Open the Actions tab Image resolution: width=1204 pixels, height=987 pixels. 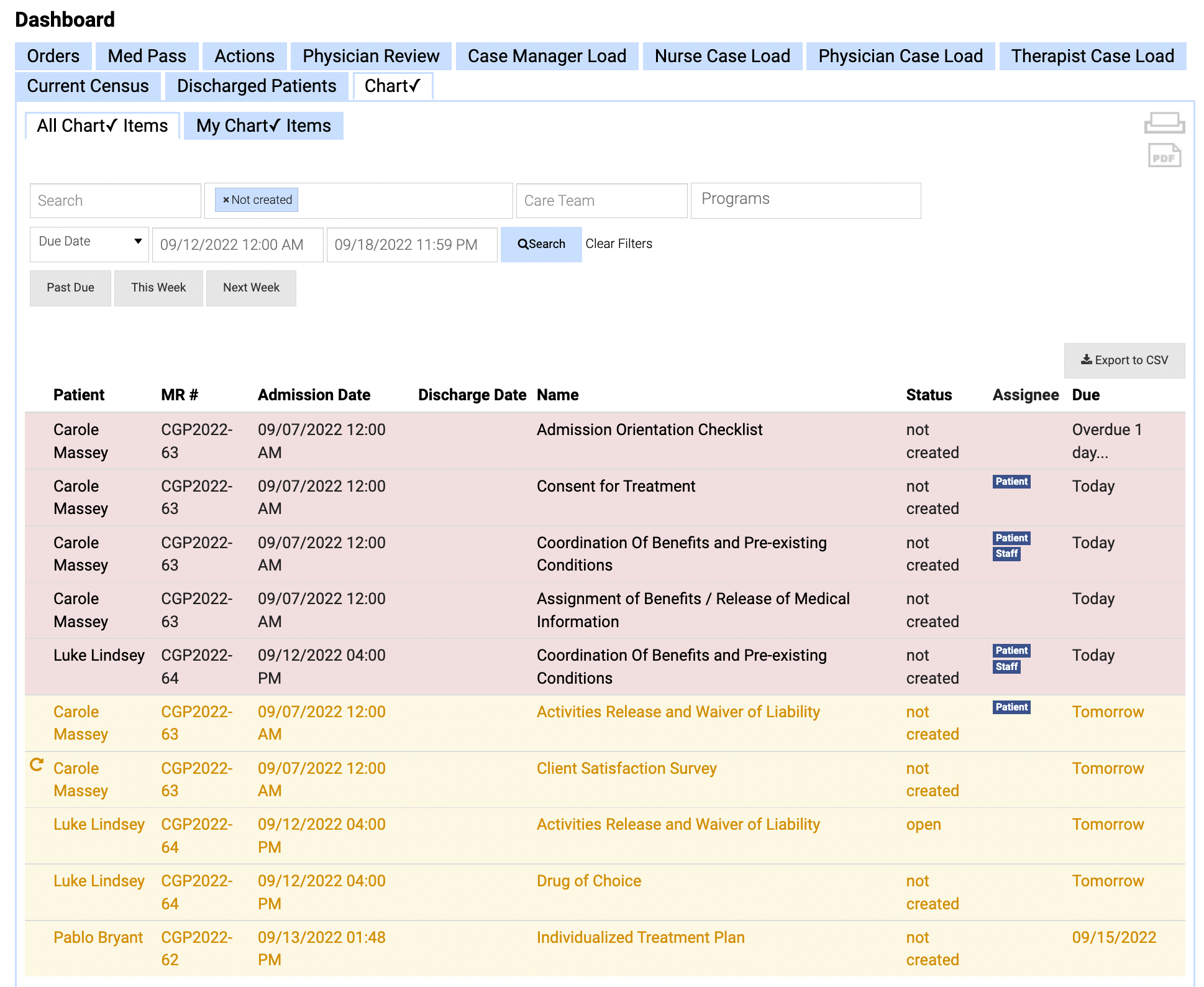click(244, 56)
